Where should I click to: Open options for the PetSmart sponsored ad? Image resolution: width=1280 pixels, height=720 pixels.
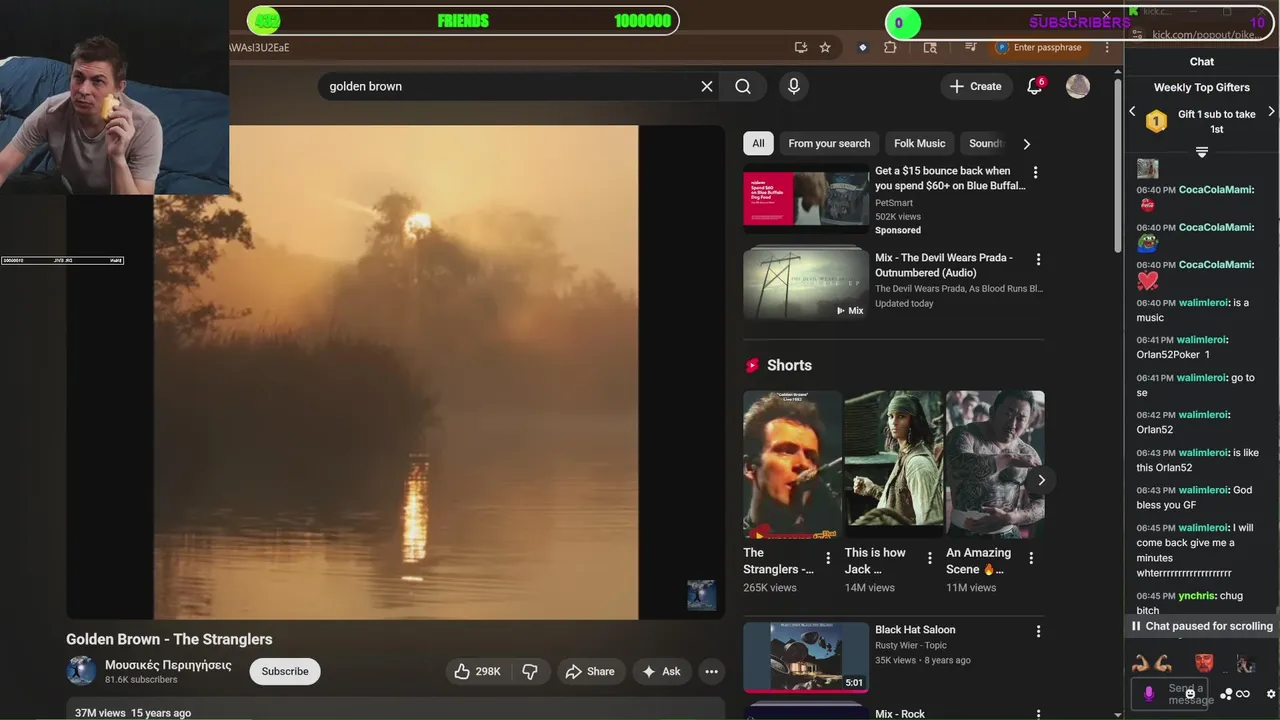(x=1035, y=172)
